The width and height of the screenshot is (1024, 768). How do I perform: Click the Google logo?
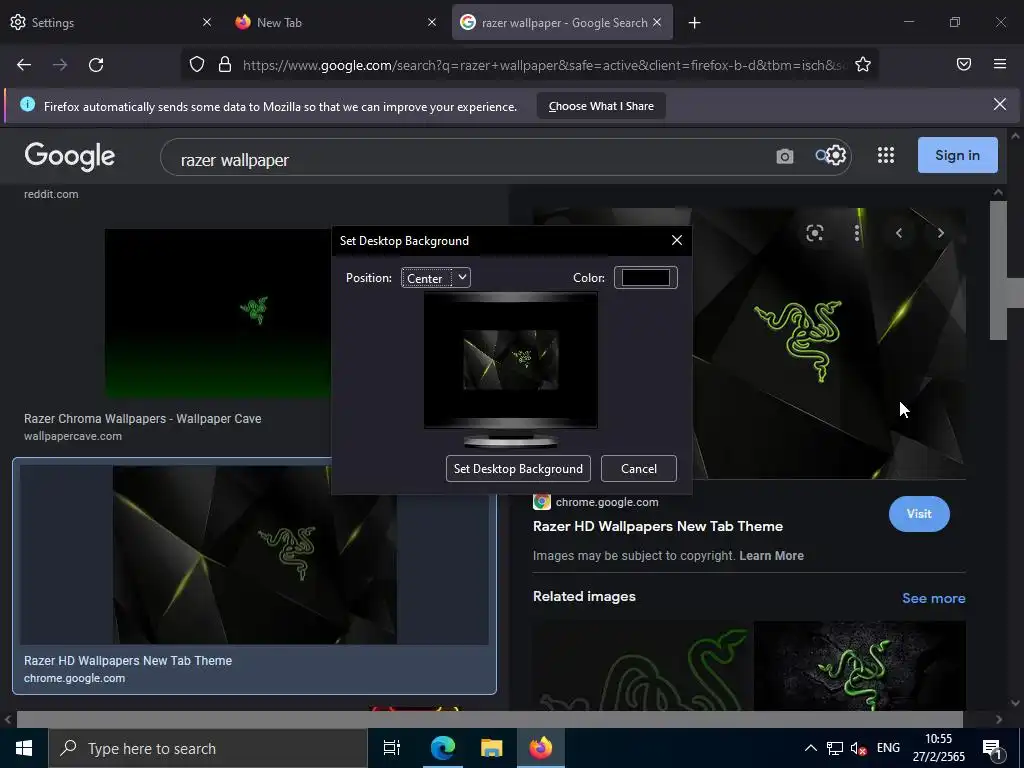[x=70, y=156]
